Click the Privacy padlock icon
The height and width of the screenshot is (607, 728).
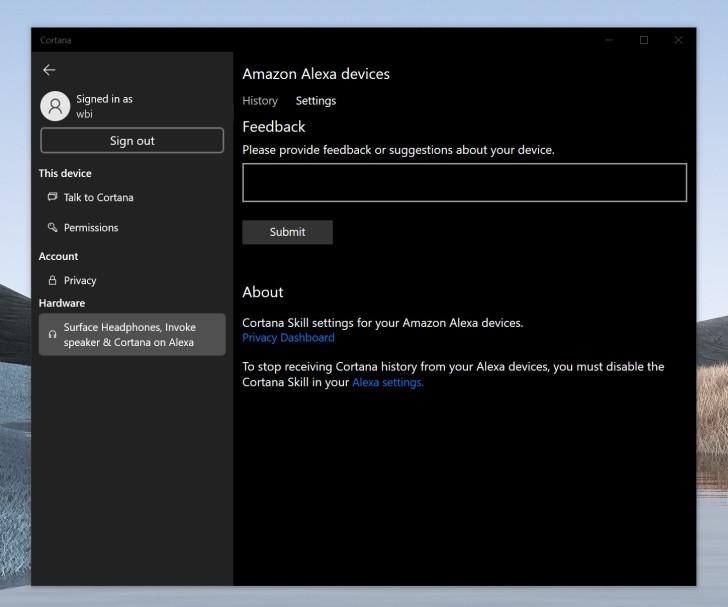pos(53,281)
